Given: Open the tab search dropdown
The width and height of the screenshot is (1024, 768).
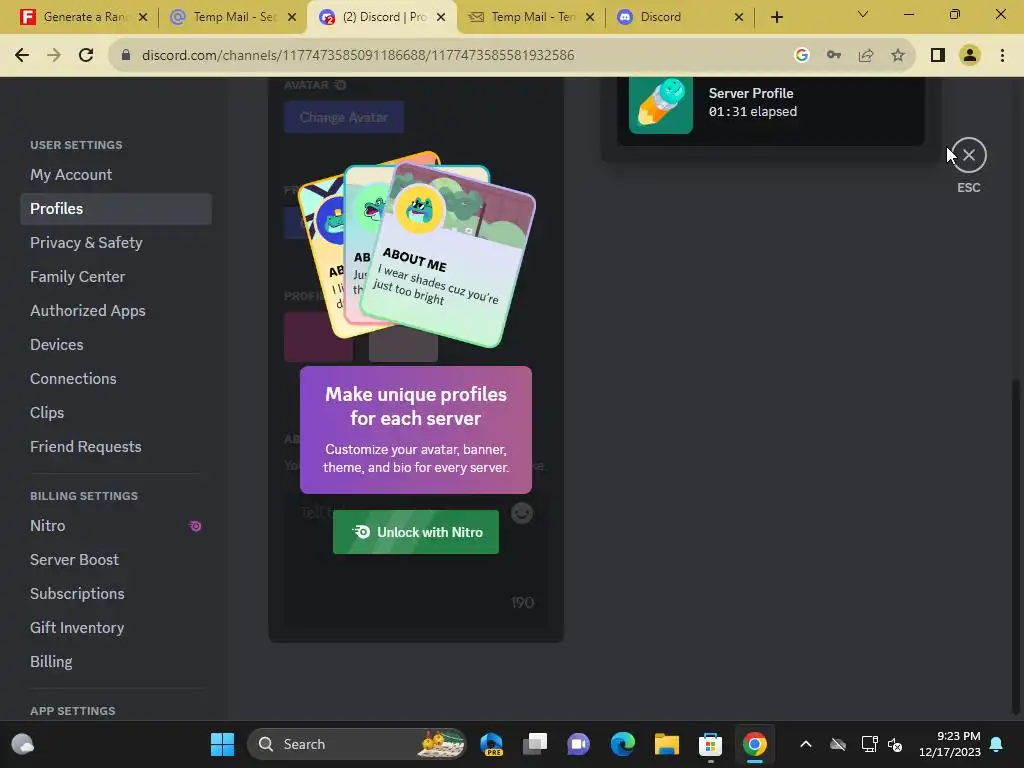Looking at the screenshot, I should point(863,14).
